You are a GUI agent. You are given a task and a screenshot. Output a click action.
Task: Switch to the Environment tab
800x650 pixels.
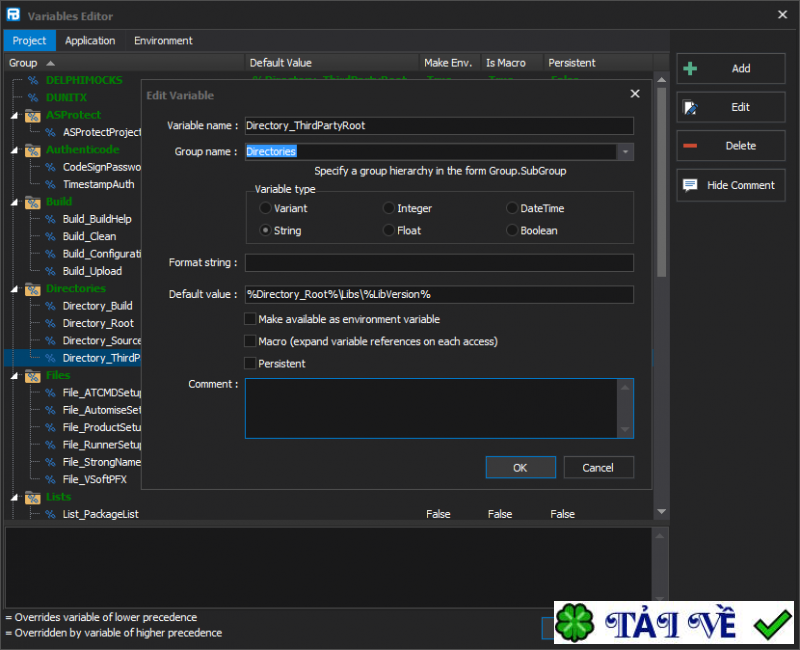point(163,41)
